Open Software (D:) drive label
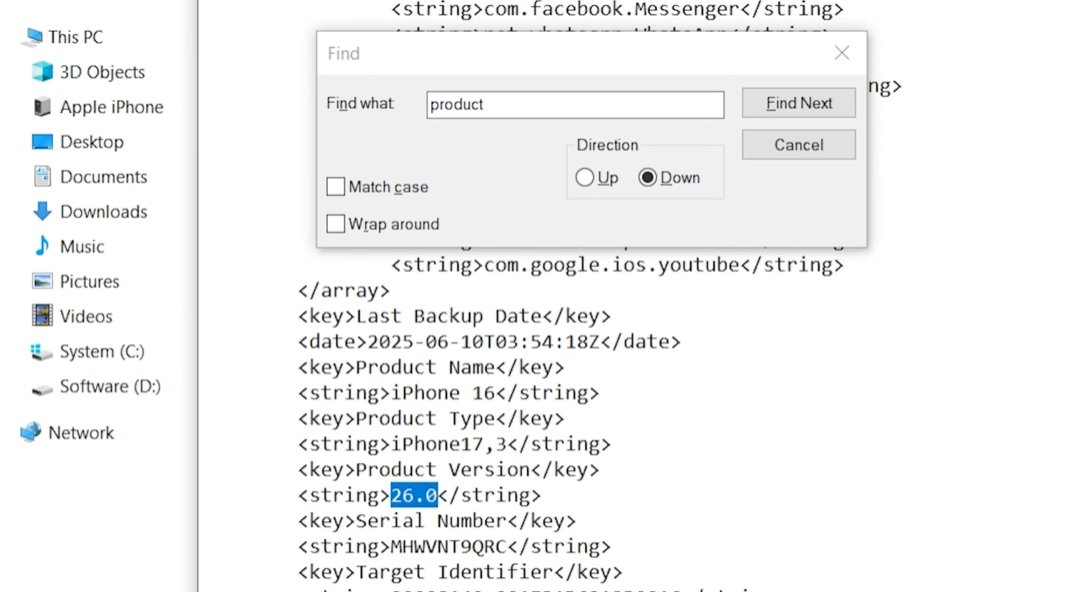The width and height of the screenshot is (1072, 592). [111, 386]
